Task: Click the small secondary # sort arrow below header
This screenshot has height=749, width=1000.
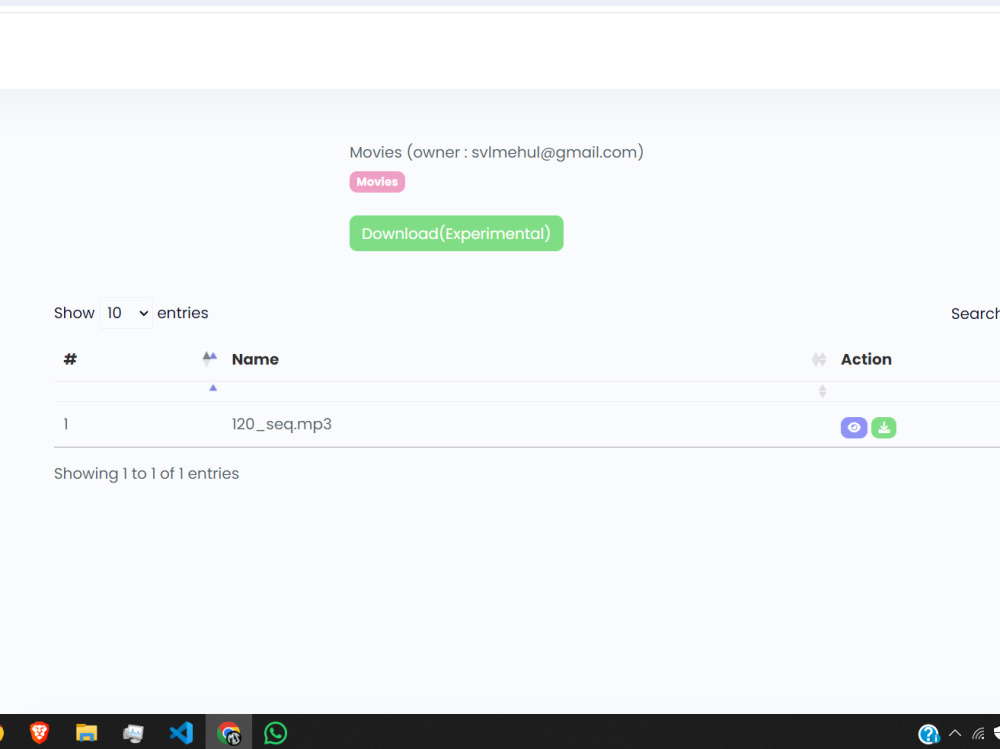Action: point(213,388)
